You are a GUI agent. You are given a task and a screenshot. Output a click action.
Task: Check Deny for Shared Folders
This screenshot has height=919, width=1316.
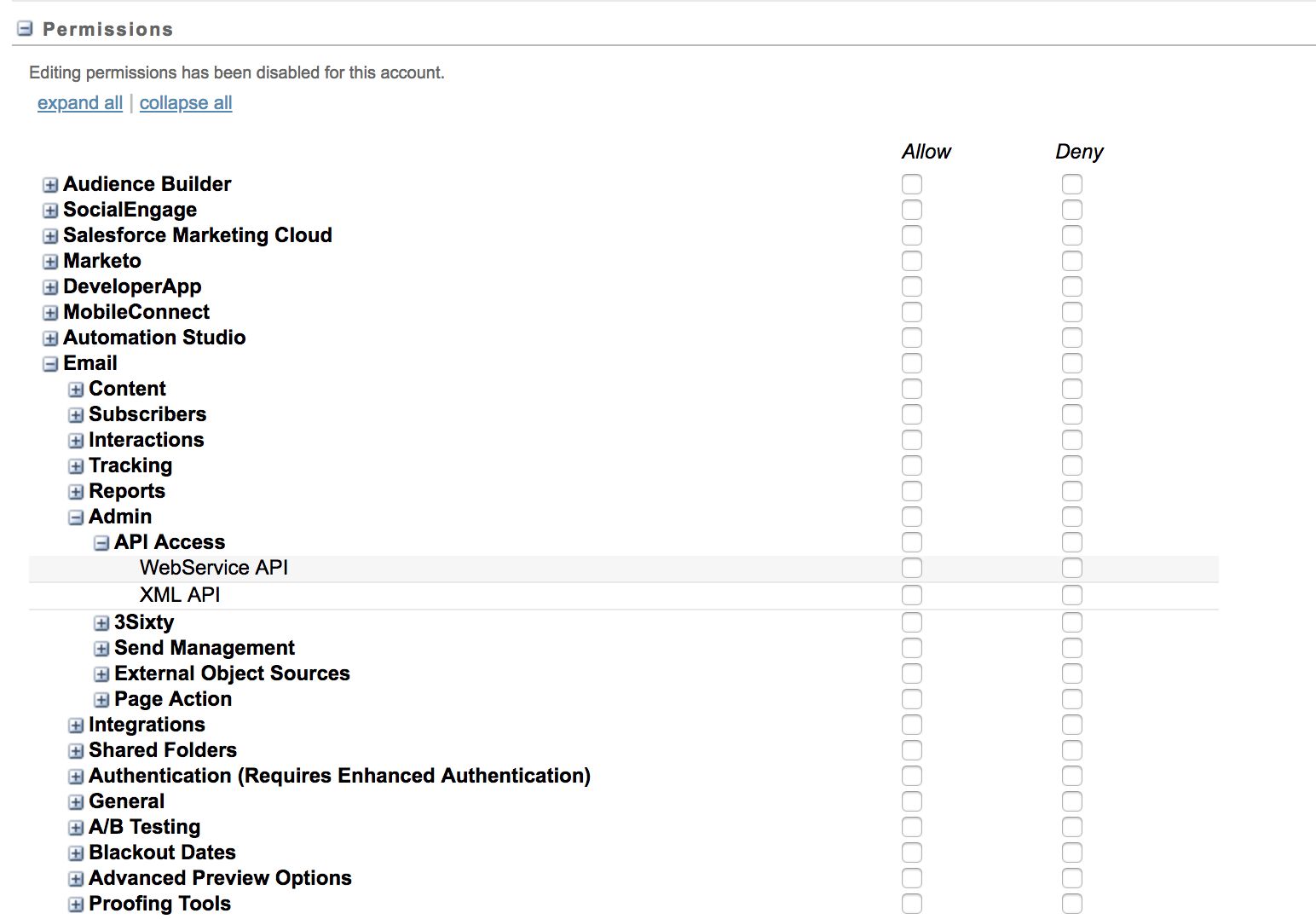(1072, 750)
